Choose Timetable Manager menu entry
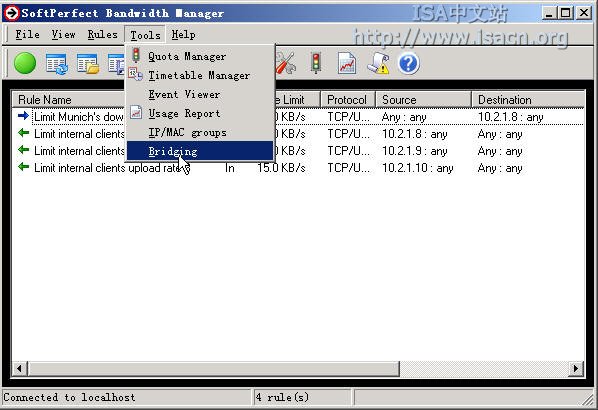598x410 pixels. point(200,75)
